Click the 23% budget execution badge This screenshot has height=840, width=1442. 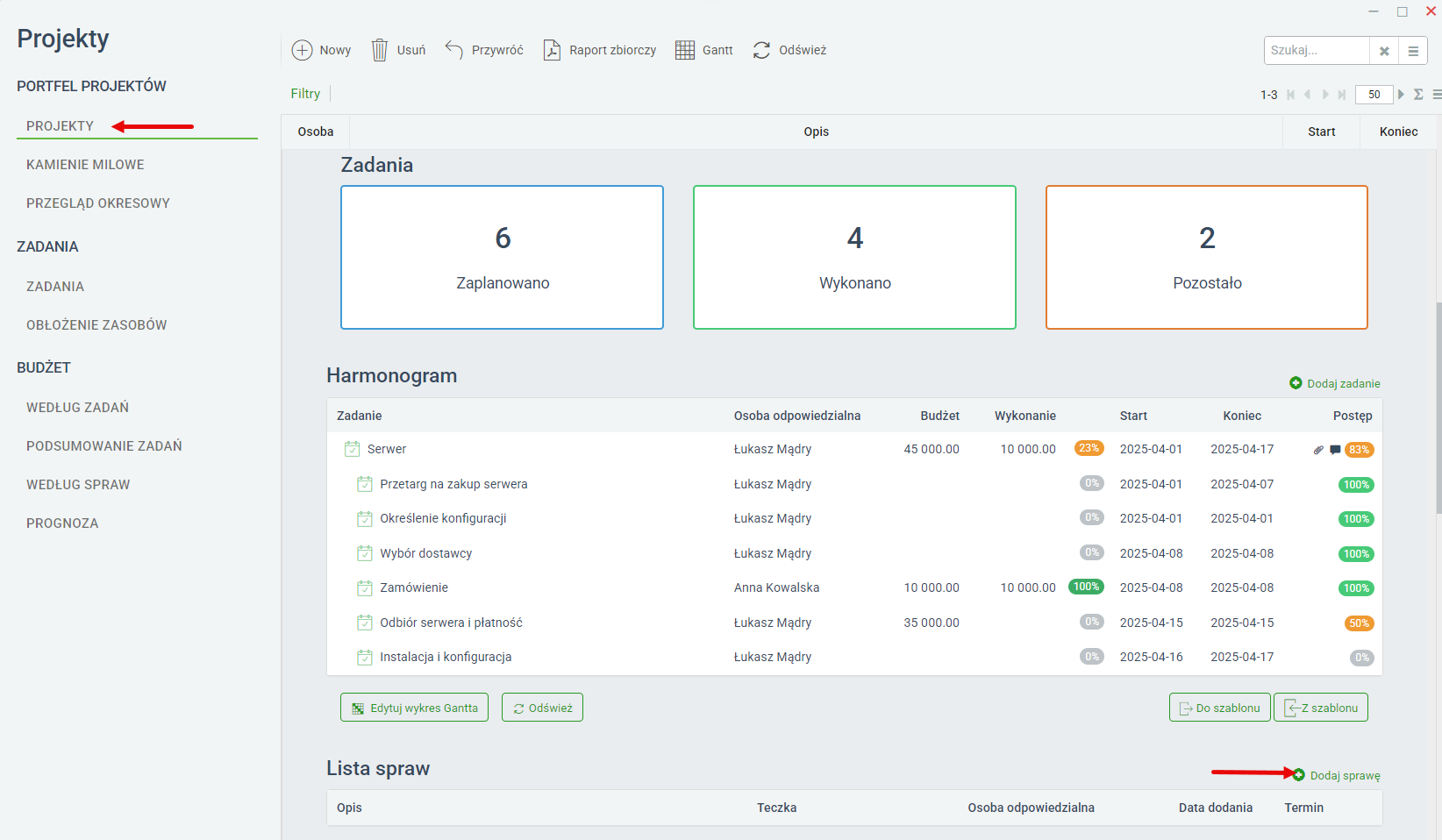[x=1089, y=448]
